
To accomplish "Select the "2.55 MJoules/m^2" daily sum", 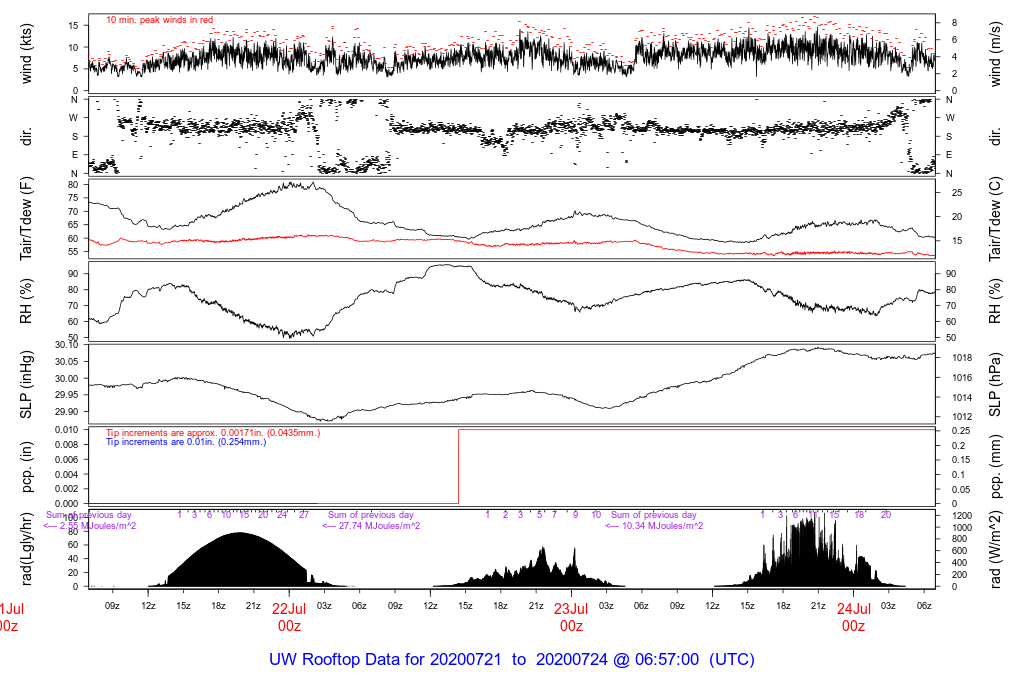I will pyautogui.click(x=89, y=526).
